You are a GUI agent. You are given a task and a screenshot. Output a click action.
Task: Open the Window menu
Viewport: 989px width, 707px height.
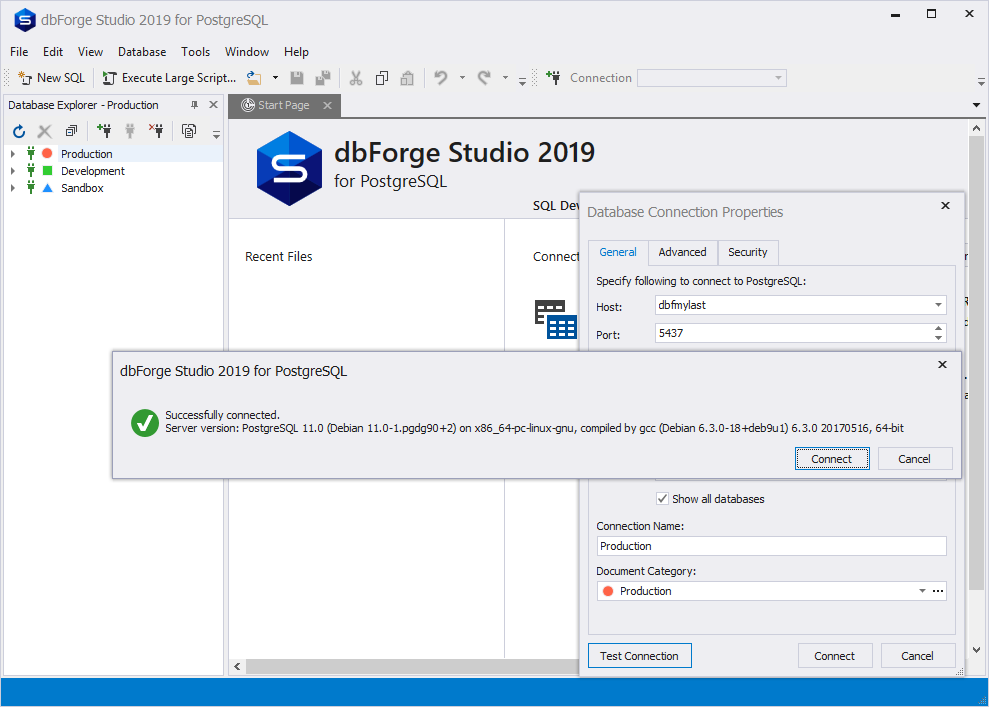click(247, 52)
